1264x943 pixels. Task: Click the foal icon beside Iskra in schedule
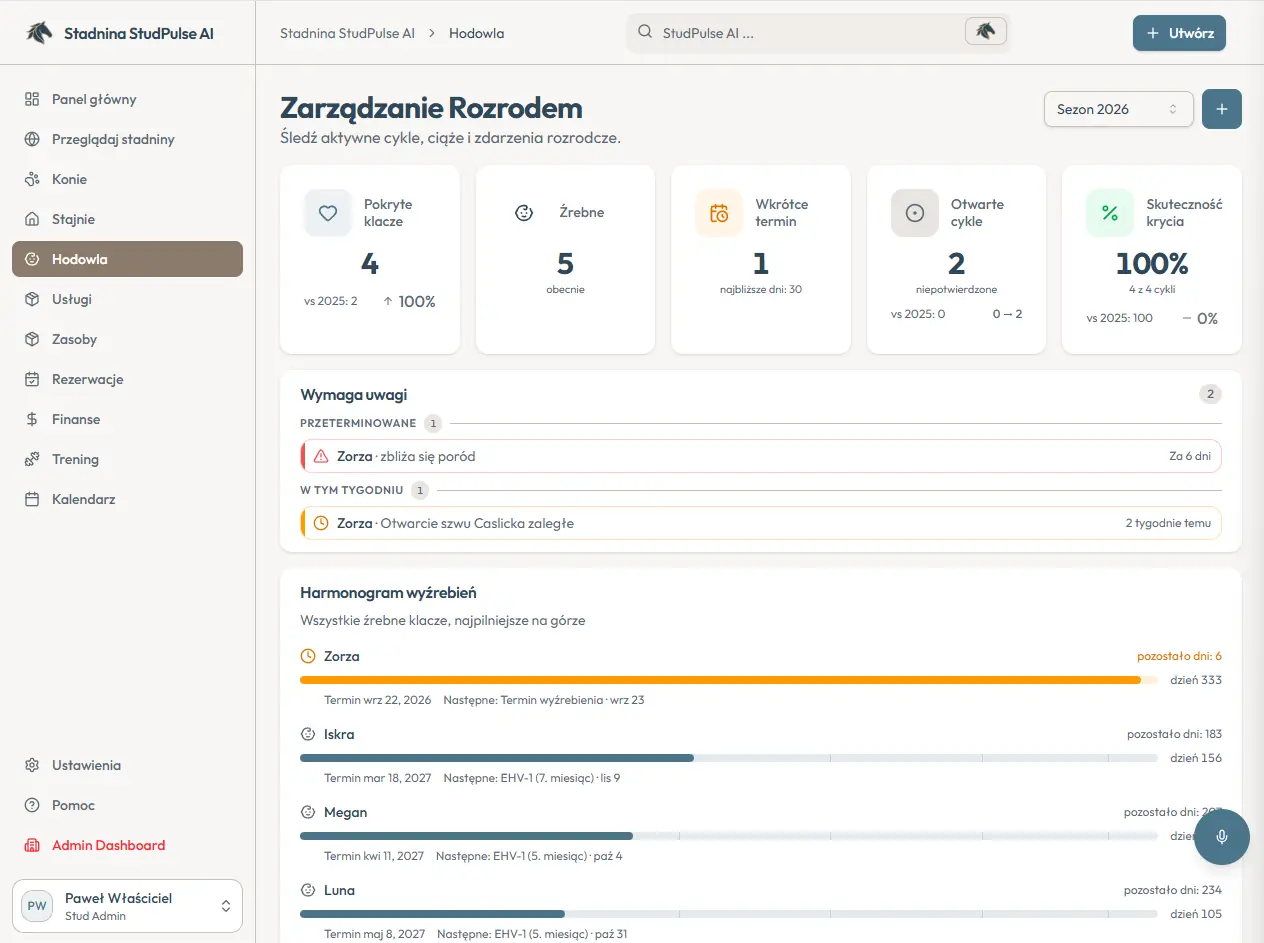point(308,734)
